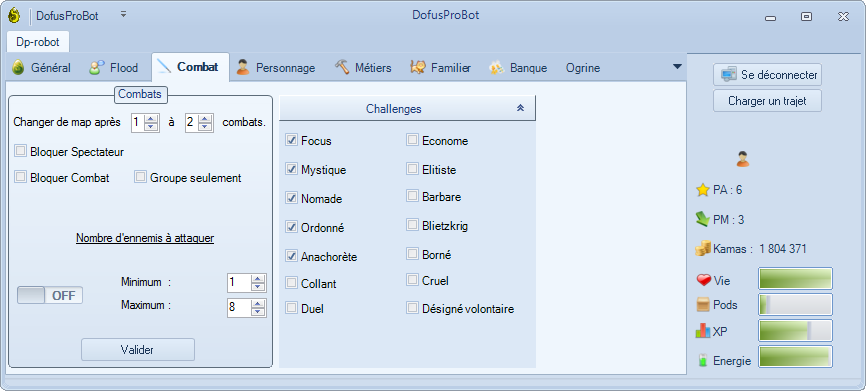The image size is (866, 391).
Task: Uncheck the Focus challenge checkbox
Action: (291, 140)
